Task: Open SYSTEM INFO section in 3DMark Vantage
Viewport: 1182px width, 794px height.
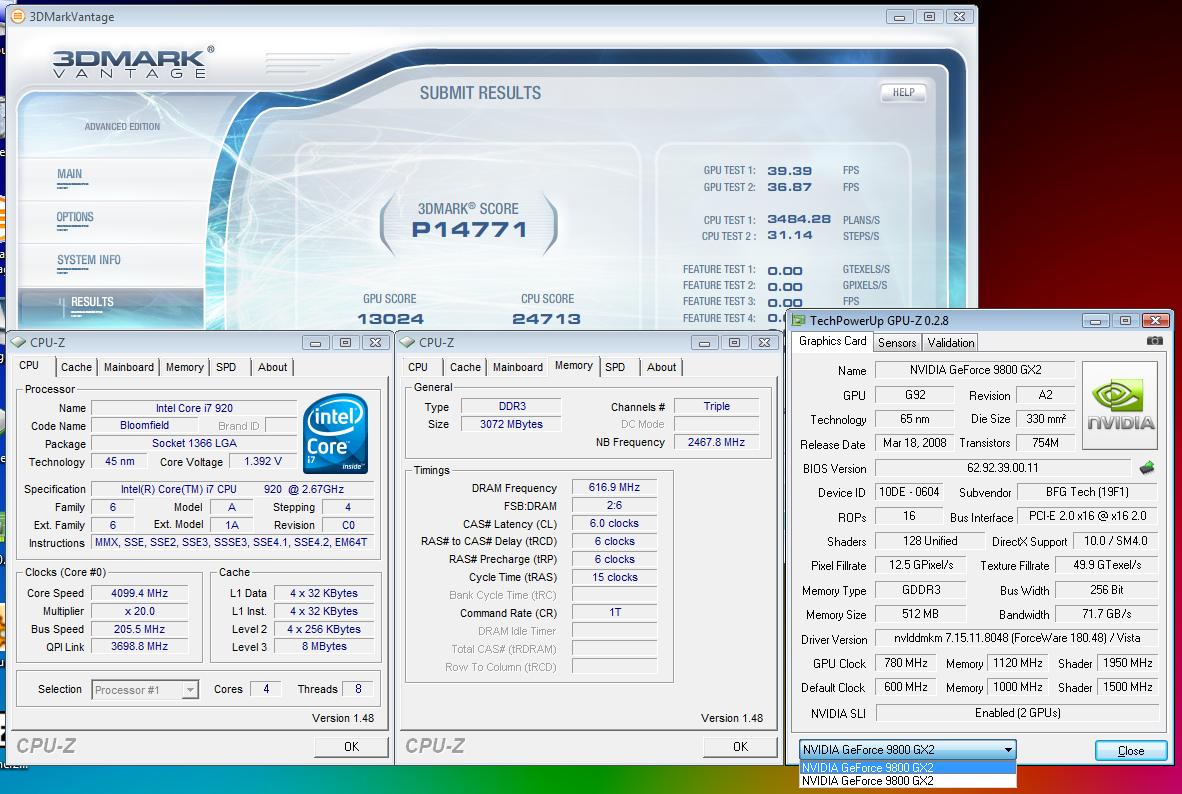Action: click(88, 260)
